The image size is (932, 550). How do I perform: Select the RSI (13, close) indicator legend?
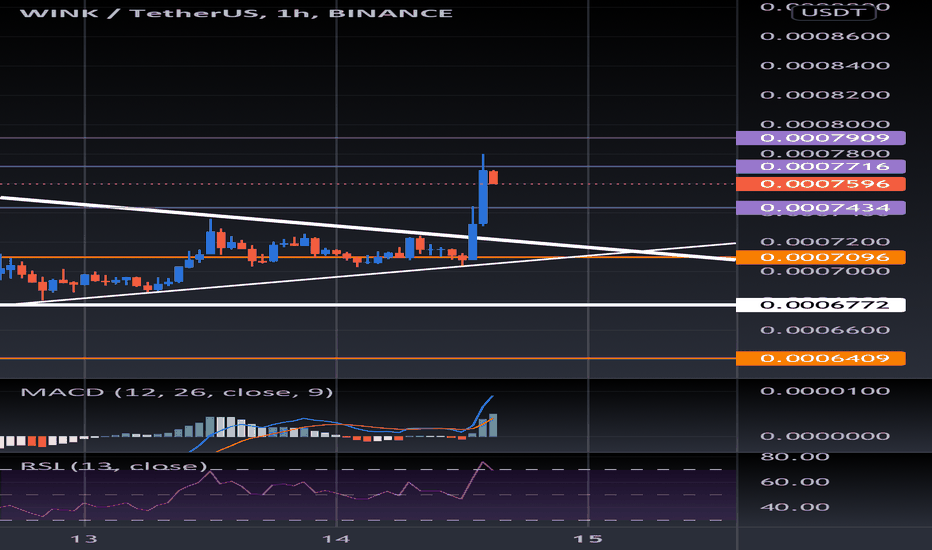tap(114, 466)
